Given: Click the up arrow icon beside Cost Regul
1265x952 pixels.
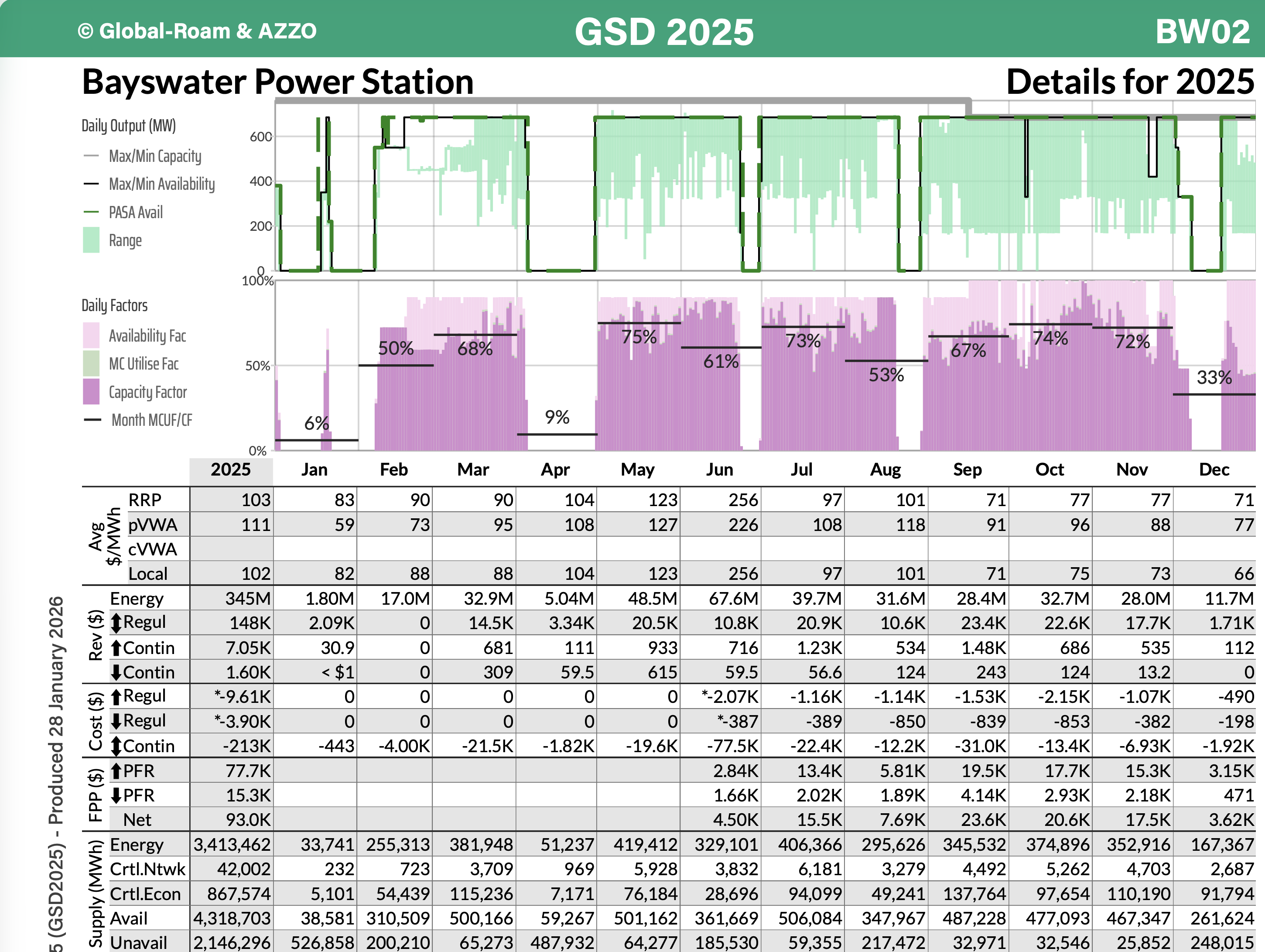Looking at the screenshot, I should point(116,696).
